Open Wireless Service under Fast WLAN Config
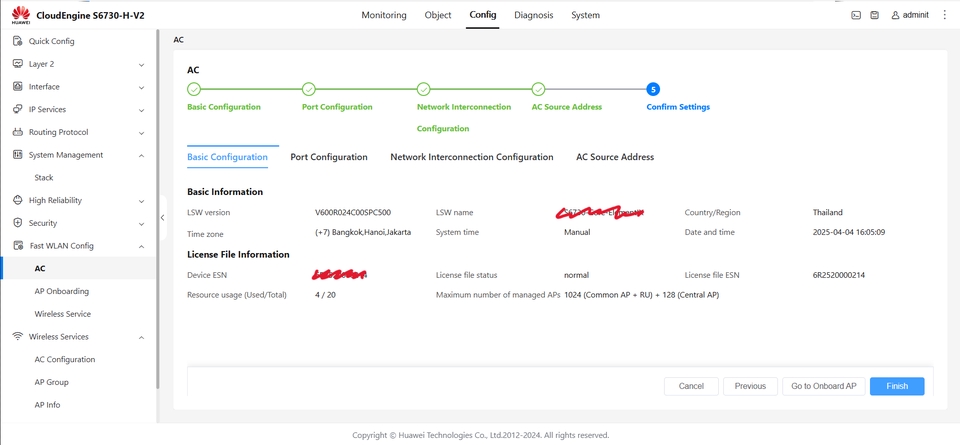The image size is (960, 445). (x=62, y=314)
